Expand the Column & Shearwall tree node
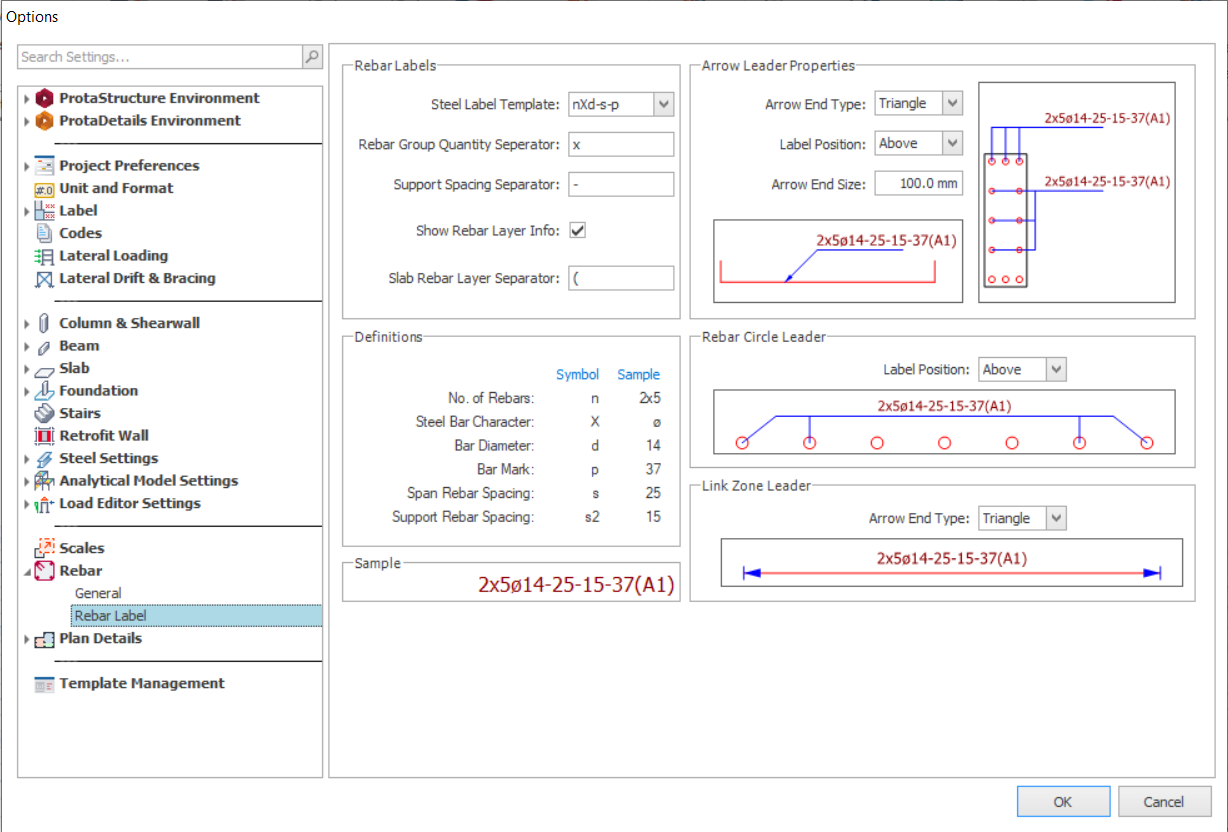This screenshot has height=832, width=1228. (26, 323)
